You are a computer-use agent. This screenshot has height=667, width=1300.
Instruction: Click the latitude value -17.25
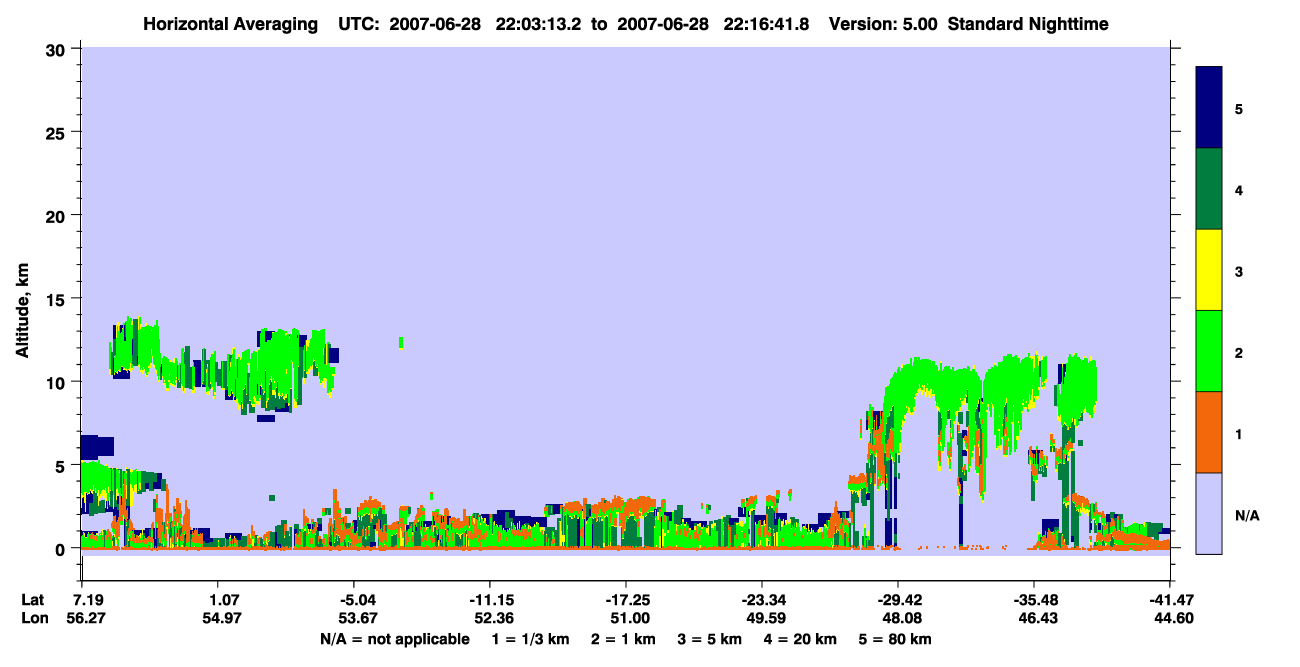[630, 600]
